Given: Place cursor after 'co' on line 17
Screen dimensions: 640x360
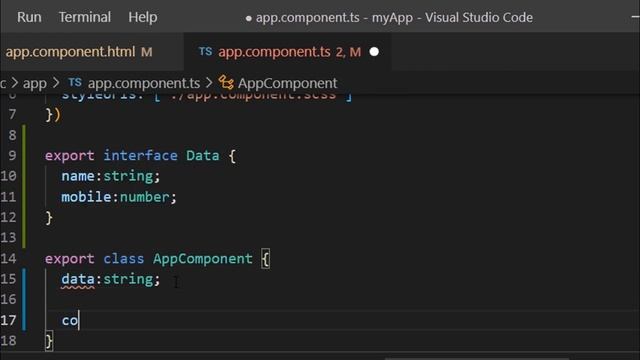Looking at the screenshot, I should (79, 320).
